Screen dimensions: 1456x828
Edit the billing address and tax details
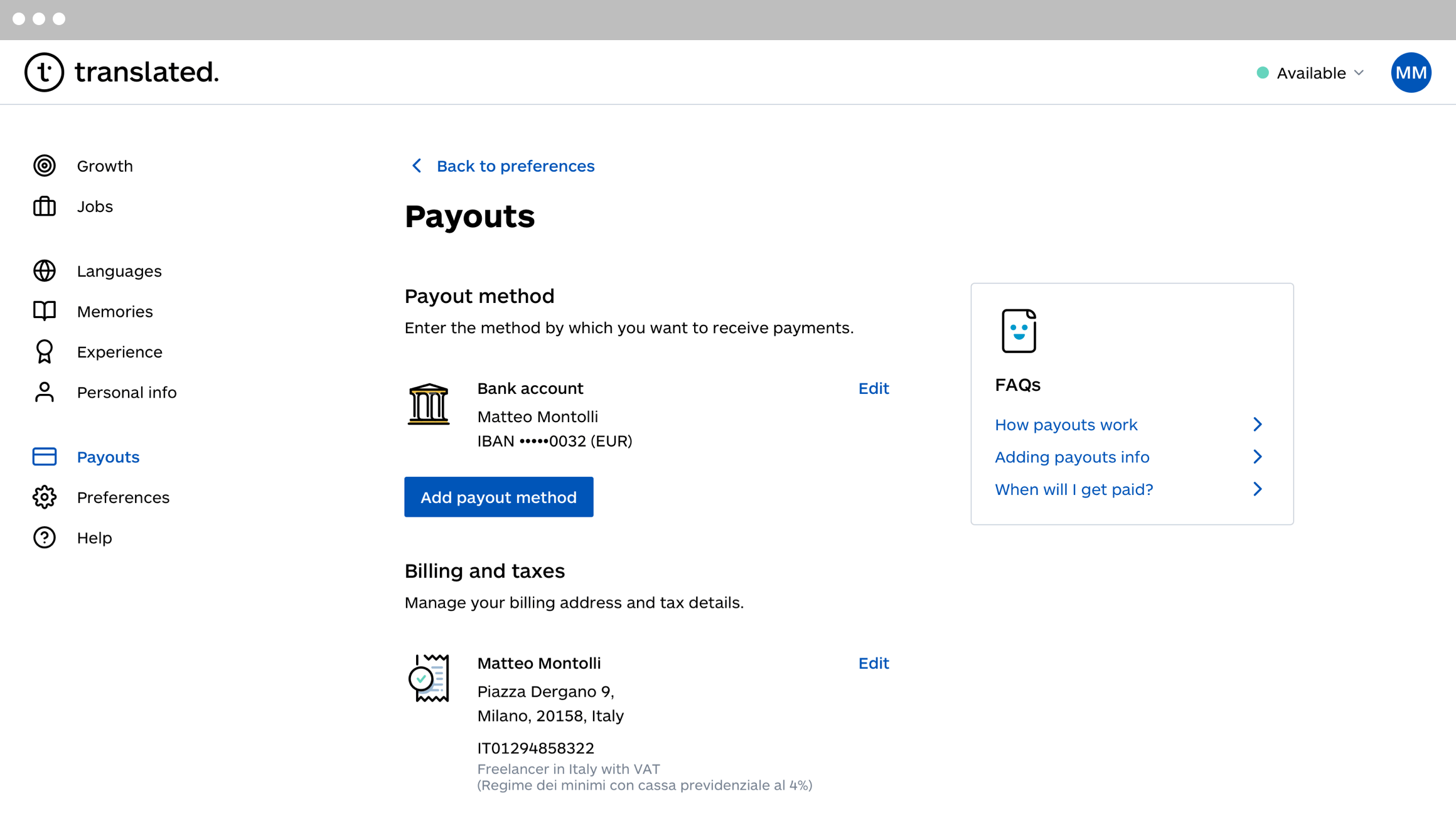point(873,663)
